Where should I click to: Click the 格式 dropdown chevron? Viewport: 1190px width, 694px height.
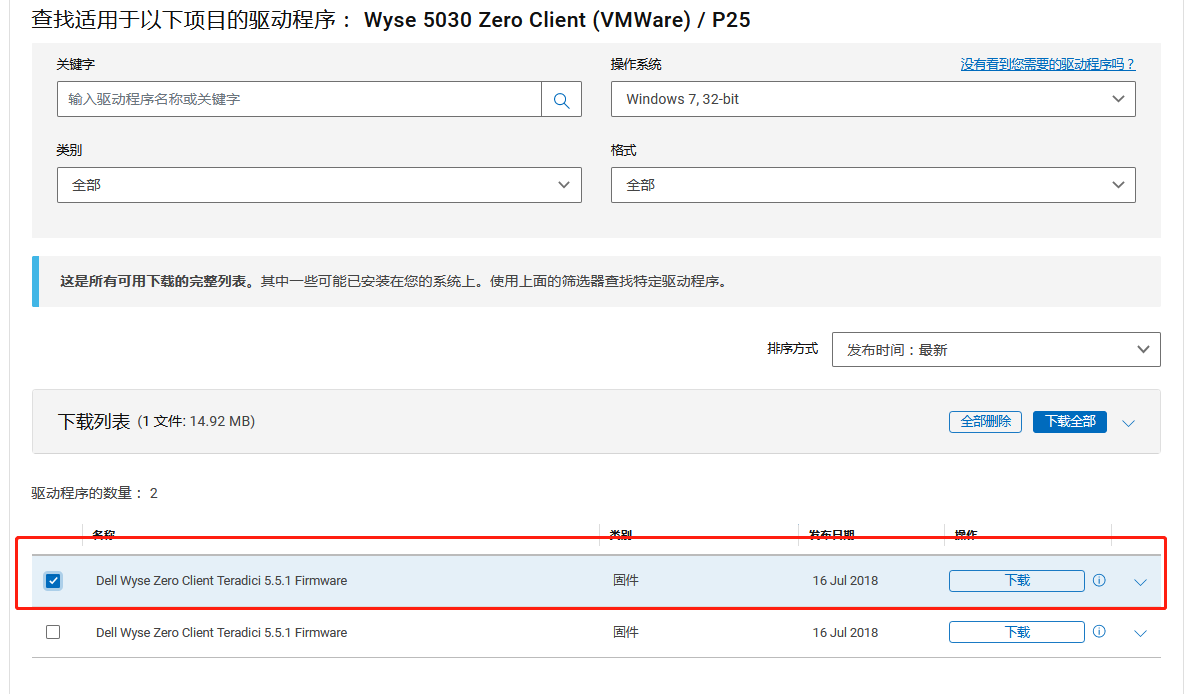[x=1119, y=184]
